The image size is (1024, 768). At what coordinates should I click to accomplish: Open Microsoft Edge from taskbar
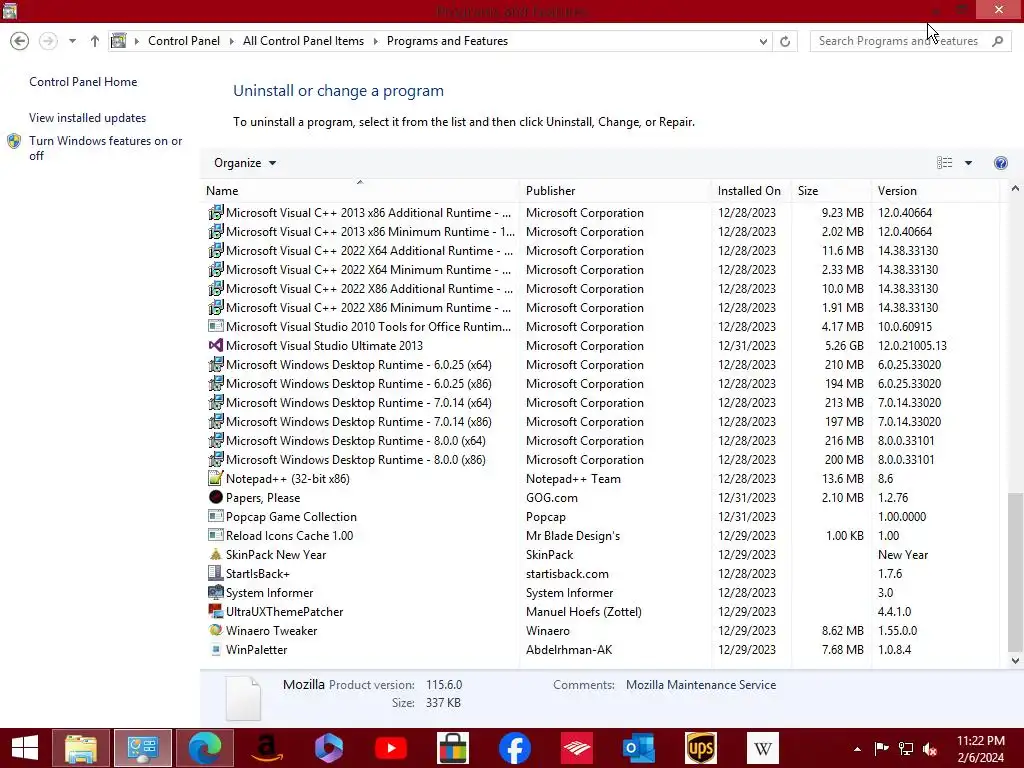pos(205,748)
